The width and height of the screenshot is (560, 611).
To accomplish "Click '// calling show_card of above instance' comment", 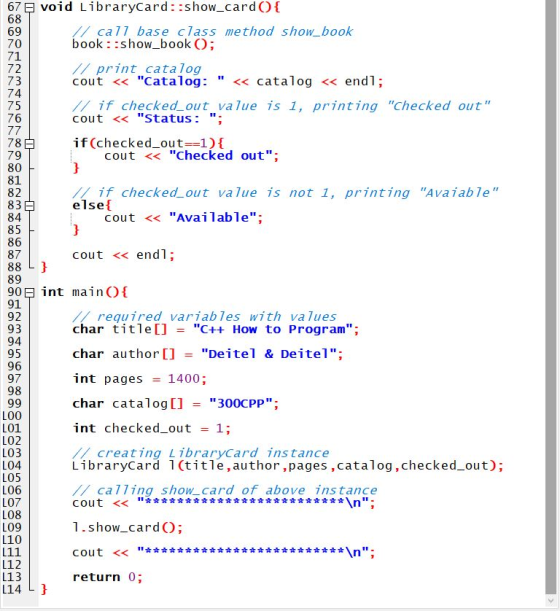I will click(225, 491).
